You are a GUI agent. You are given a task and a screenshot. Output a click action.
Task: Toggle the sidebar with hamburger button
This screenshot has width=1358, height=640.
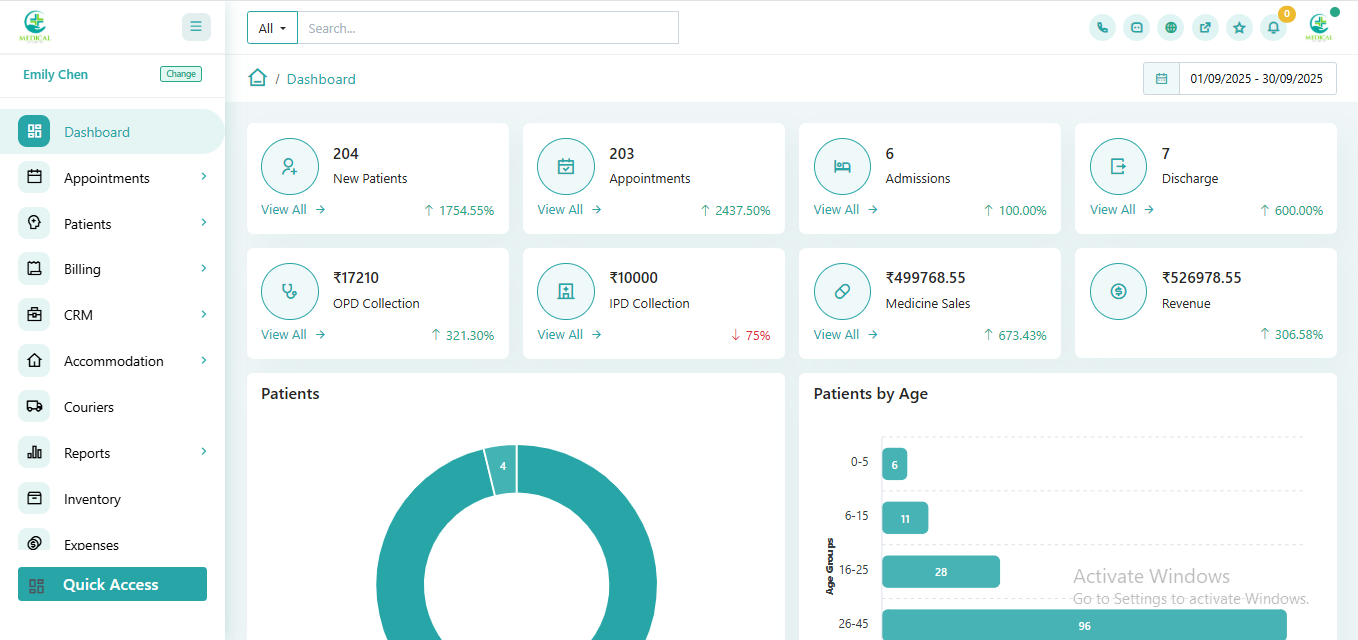point(196,27)
